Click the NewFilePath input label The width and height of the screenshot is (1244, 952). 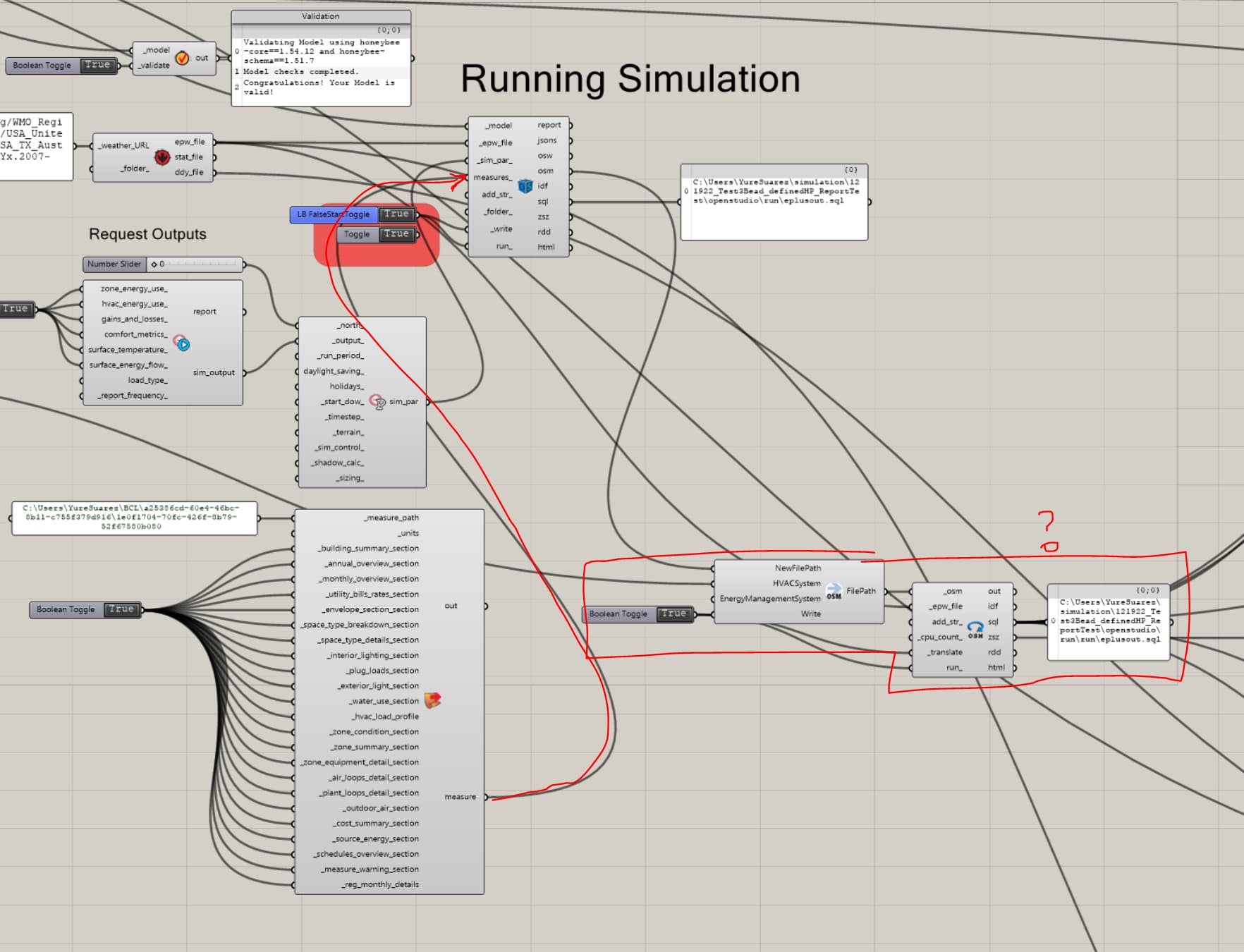(798, 568)
